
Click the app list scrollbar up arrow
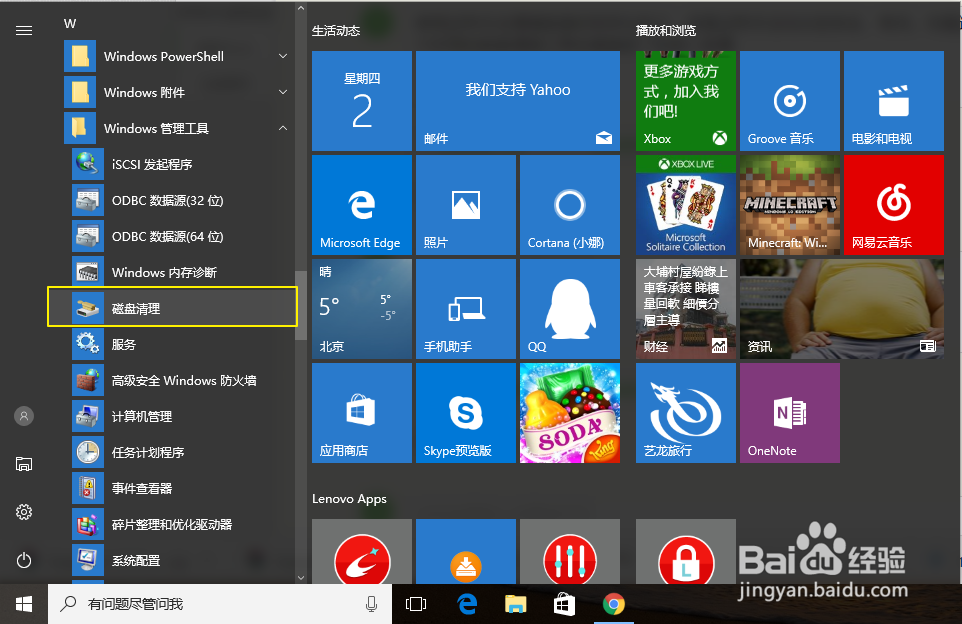301,9
